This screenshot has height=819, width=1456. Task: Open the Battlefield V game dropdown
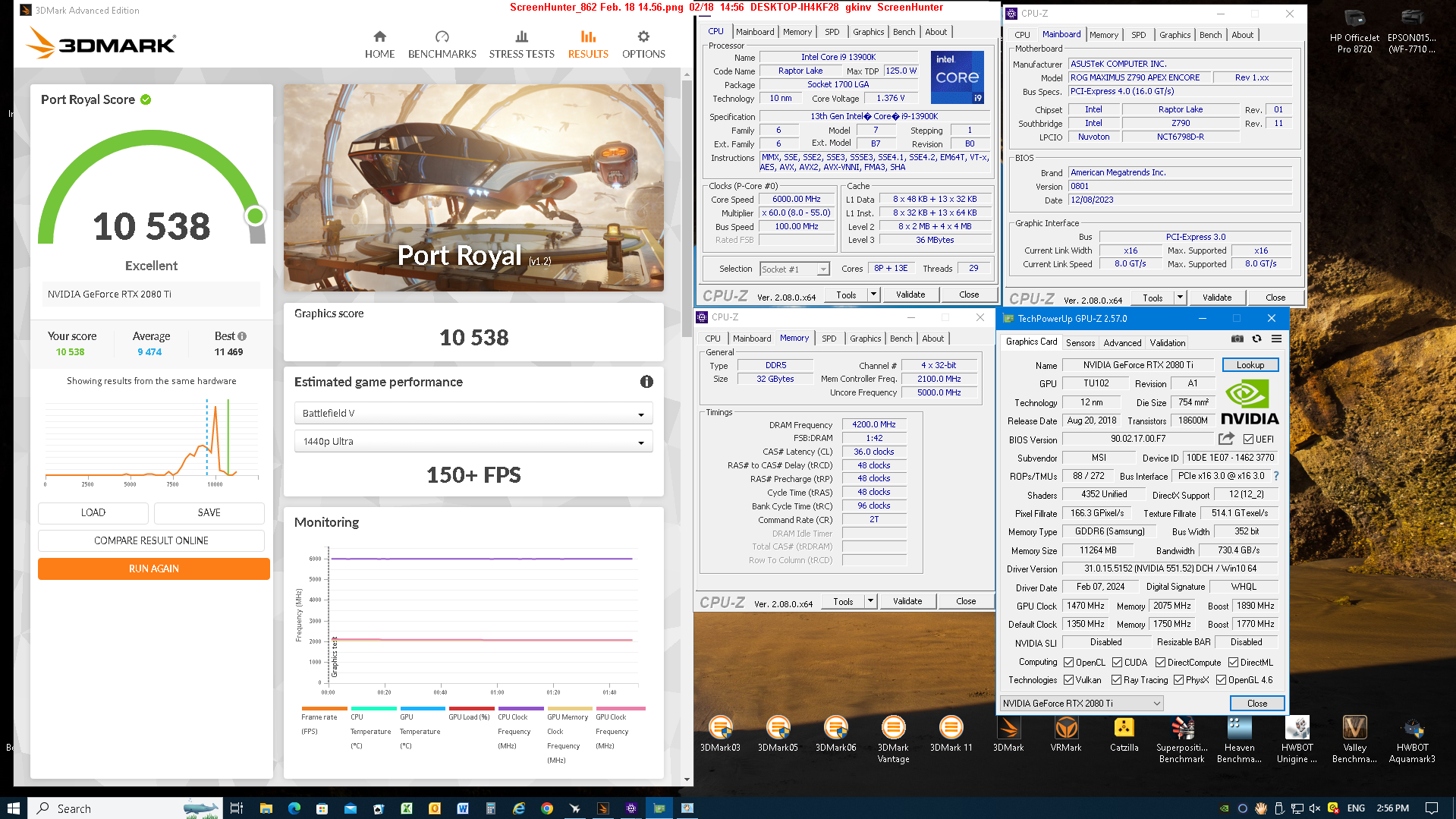(x=473, y=413)
